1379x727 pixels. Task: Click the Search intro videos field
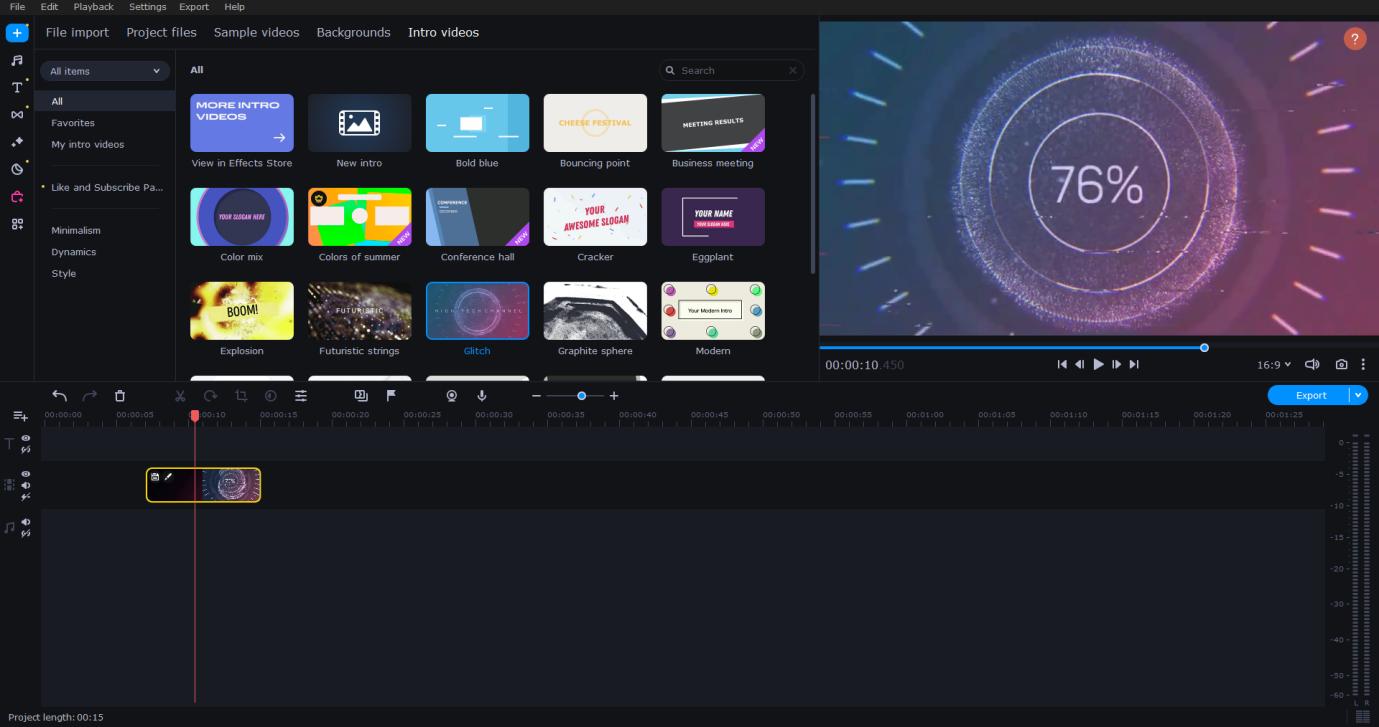731,71
